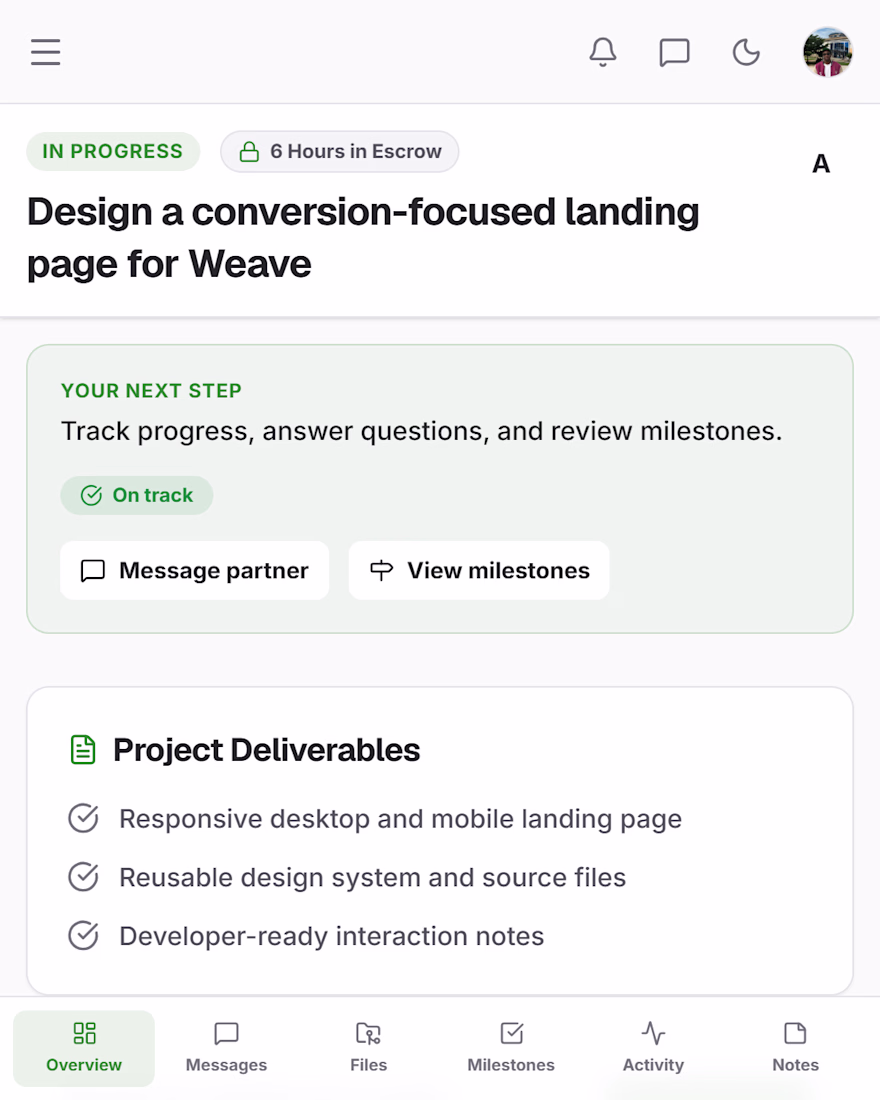
Task: Switch to the Messages tab
Action: pyautogui.click(x=226, y=1048)
